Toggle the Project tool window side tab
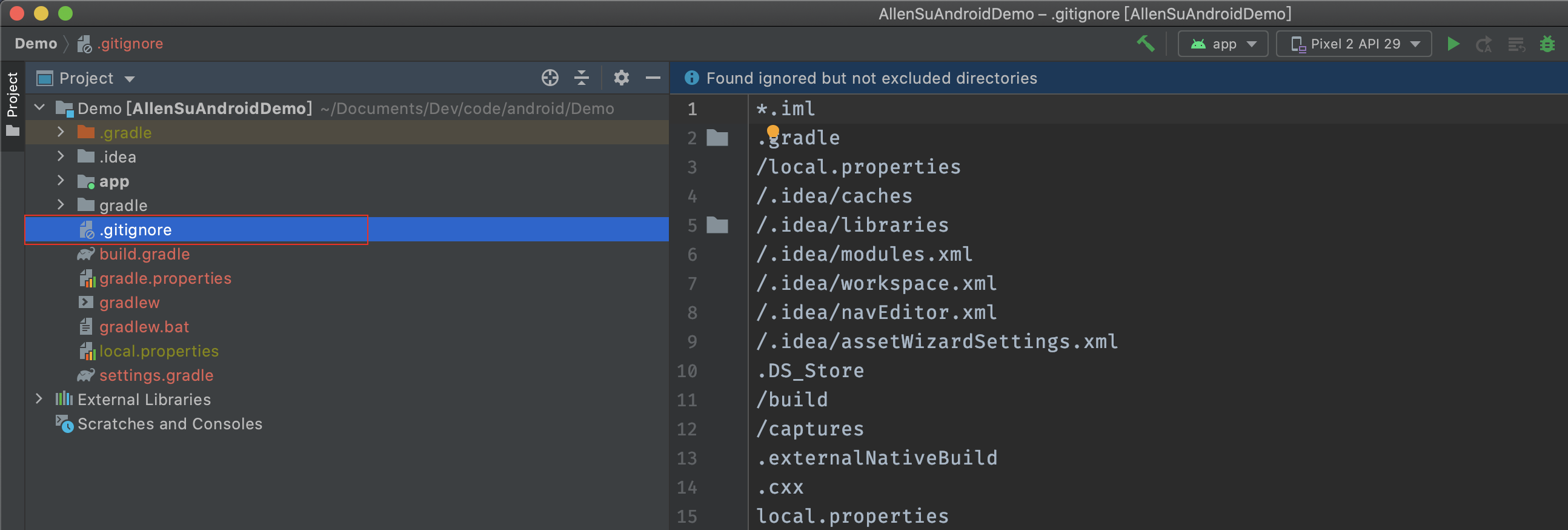1568x530 pixels. point(12,106)
